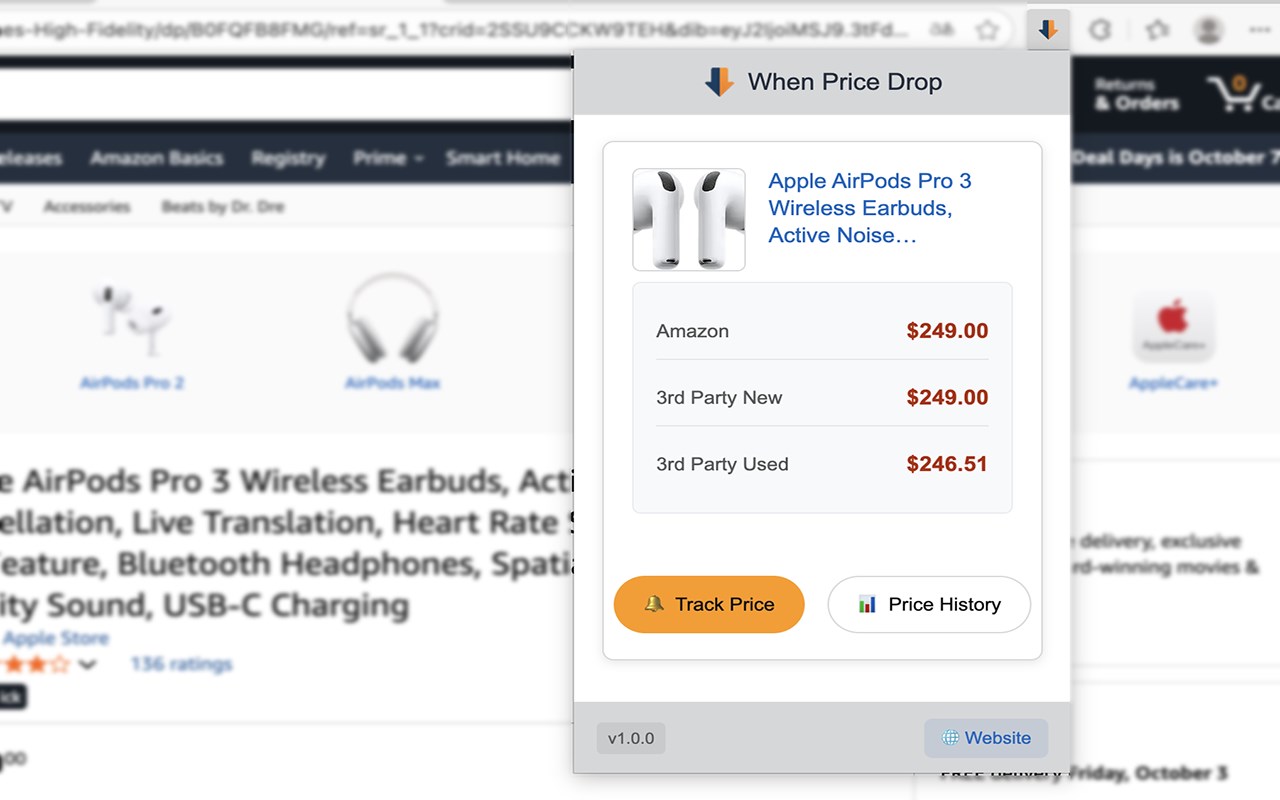This screenshot has height=800, width=1280.
Task: Expand the ratings chevron beside the stars
Action: (88, 664)
